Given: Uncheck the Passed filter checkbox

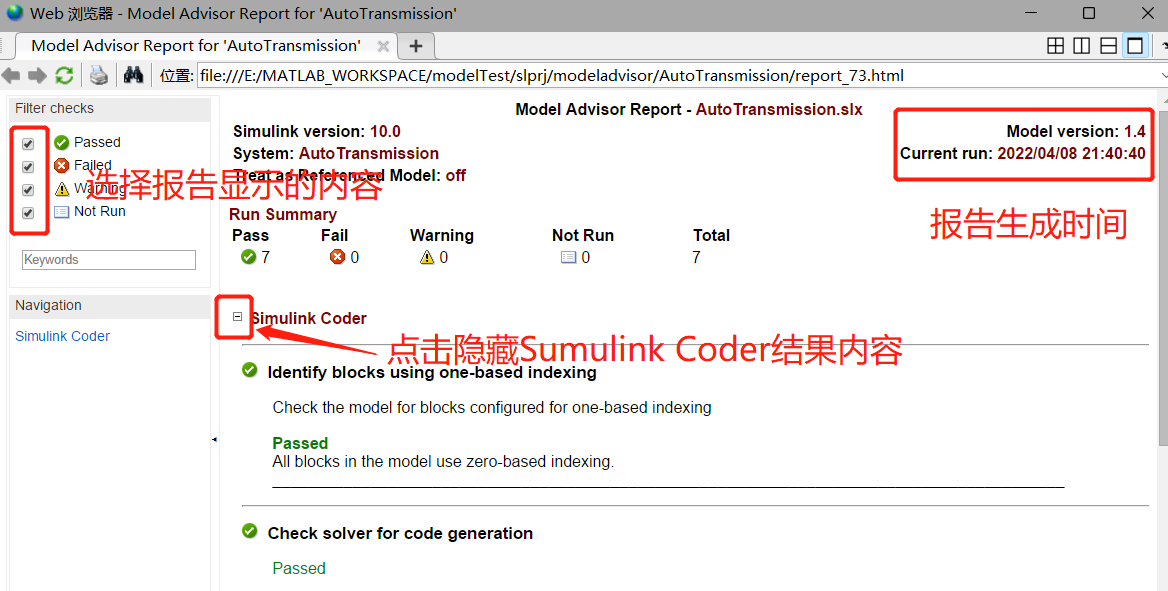Looking at the screenshot, I should (28, 143).
